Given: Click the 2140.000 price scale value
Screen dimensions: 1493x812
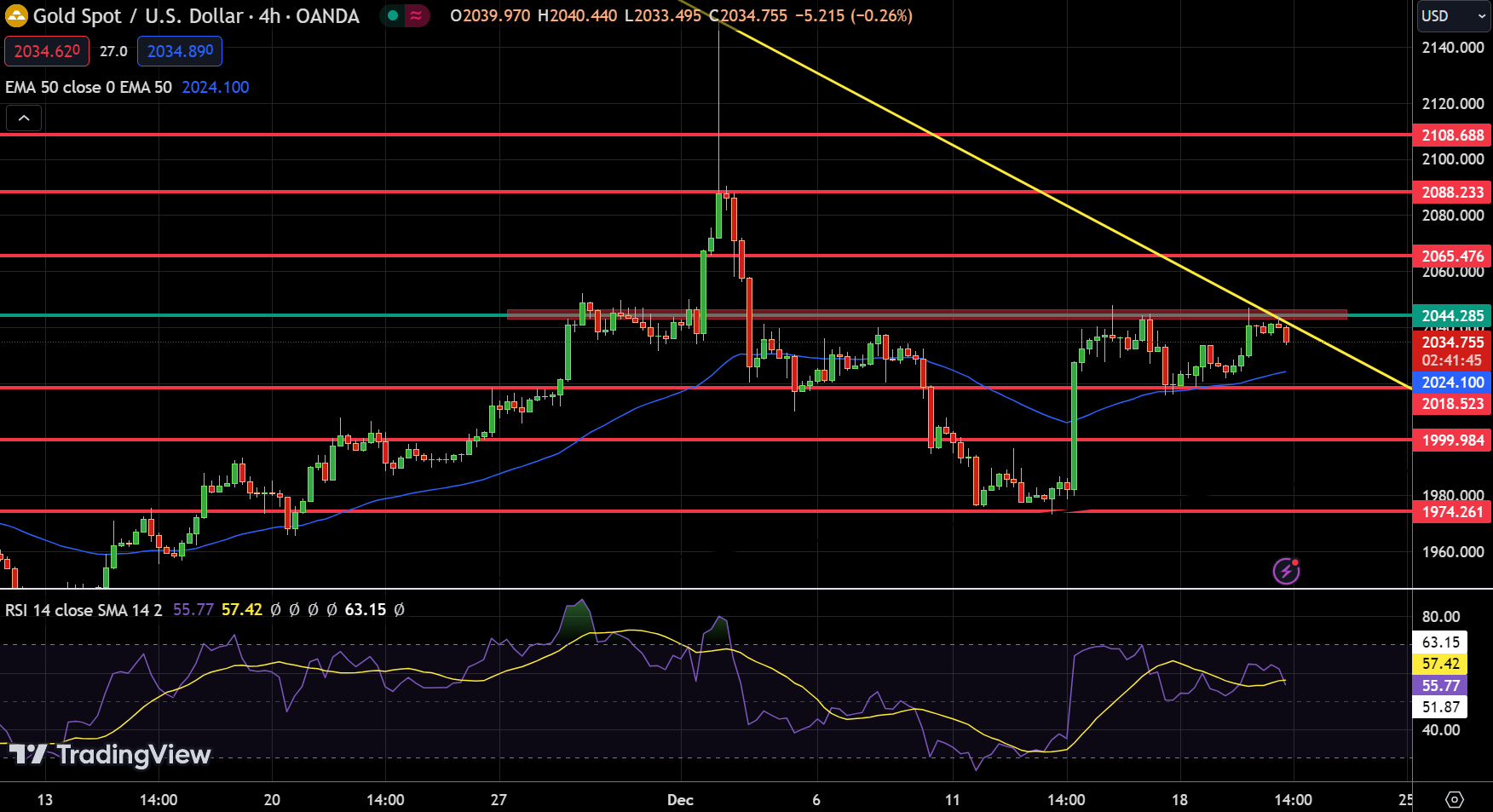Looking at the screenshot, I should point(1452,48).
